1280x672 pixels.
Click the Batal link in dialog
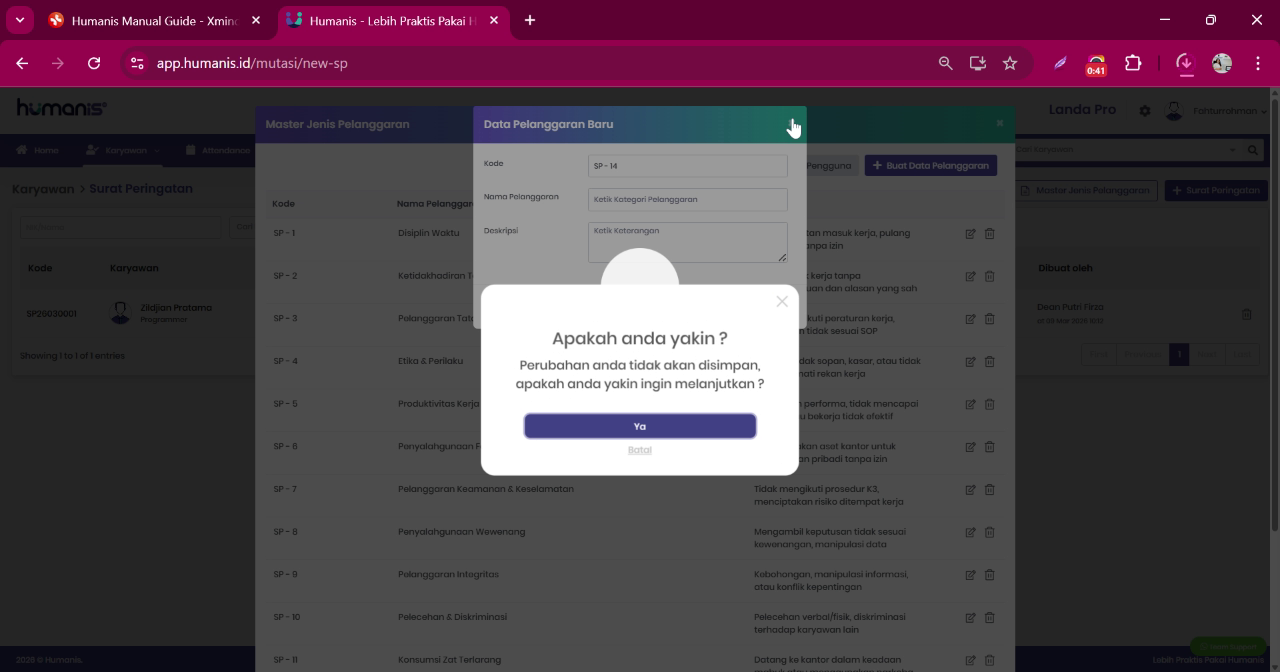(640, 450)
